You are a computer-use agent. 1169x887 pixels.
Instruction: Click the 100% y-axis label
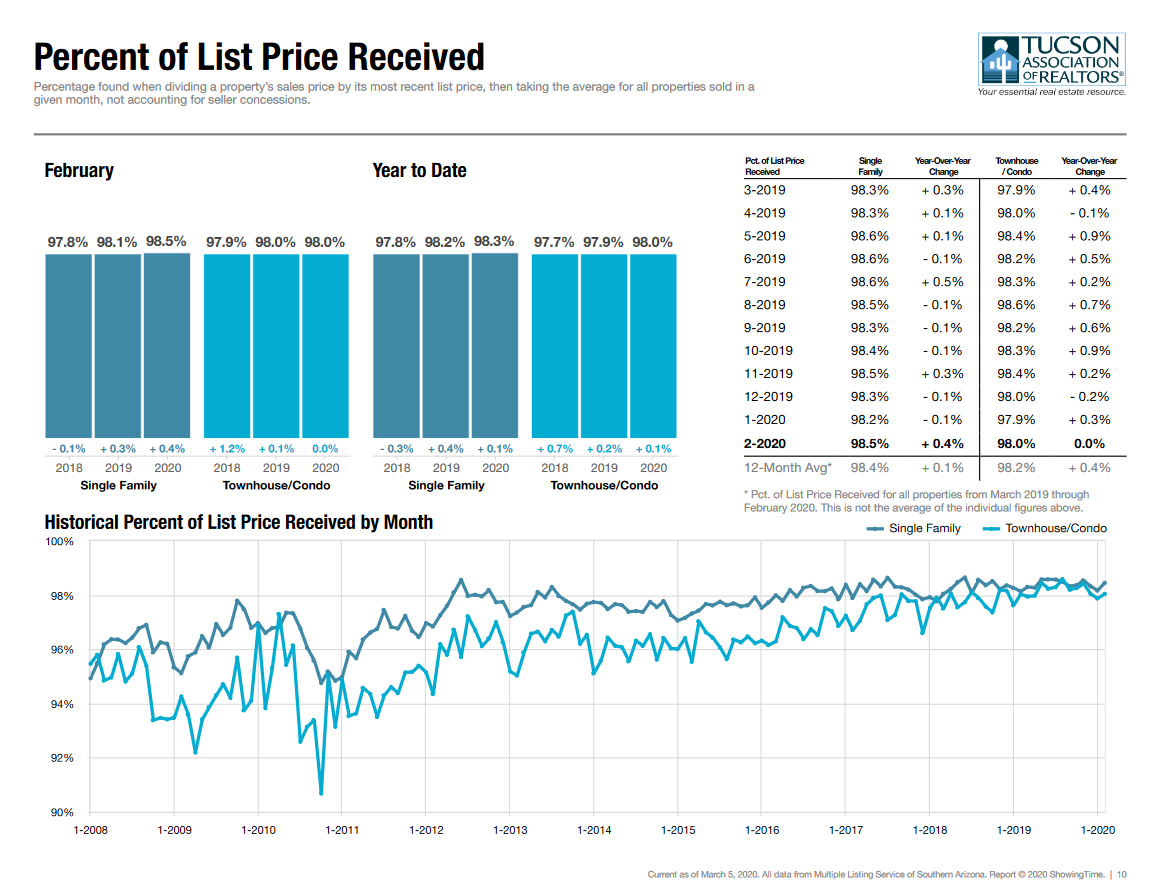pos(62,542)
